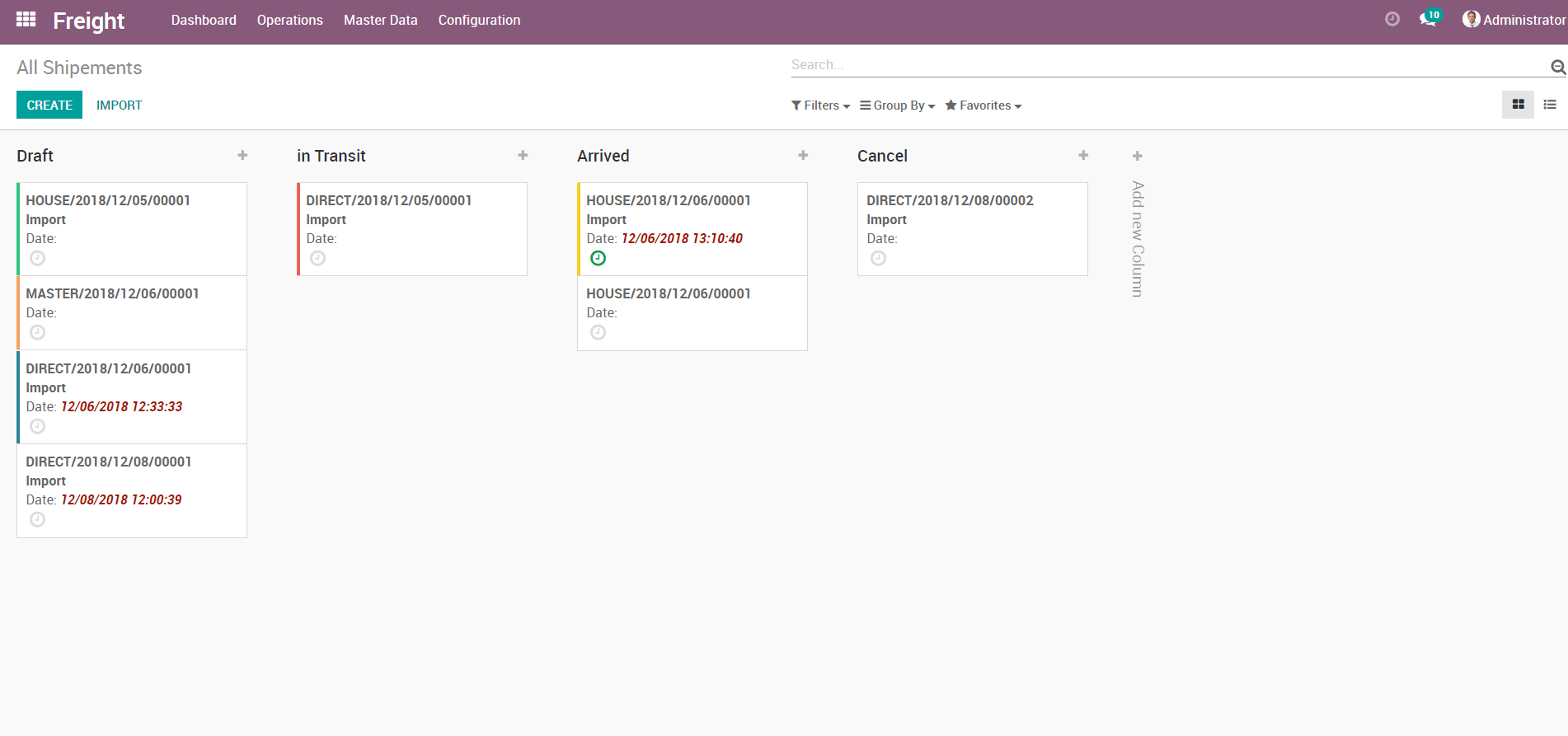
Task: Open the Operations menu
Action: (289, 20)
